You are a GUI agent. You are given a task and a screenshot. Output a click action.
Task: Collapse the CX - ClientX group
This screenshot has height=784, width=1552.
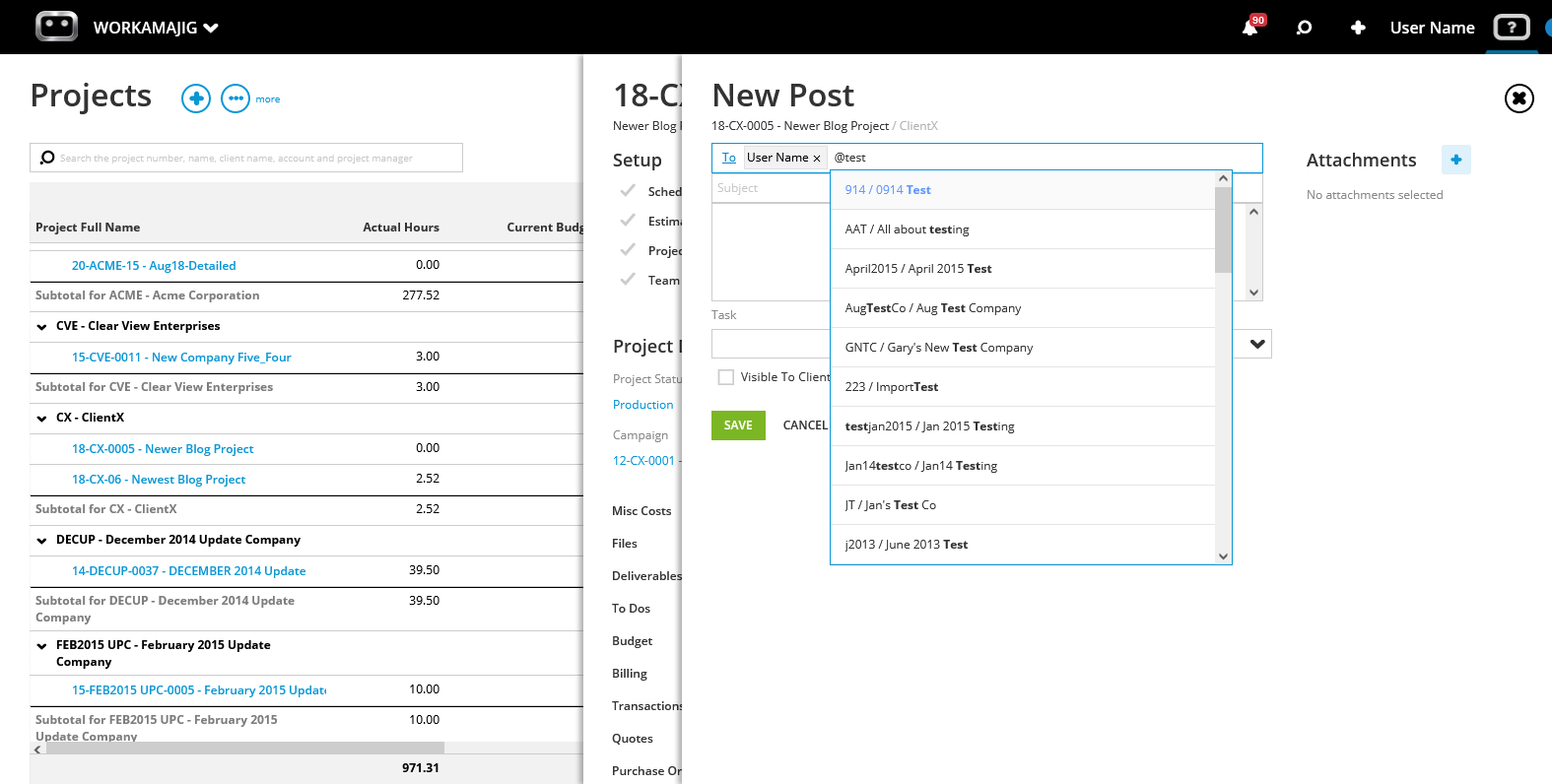click(x=41, y=419)
